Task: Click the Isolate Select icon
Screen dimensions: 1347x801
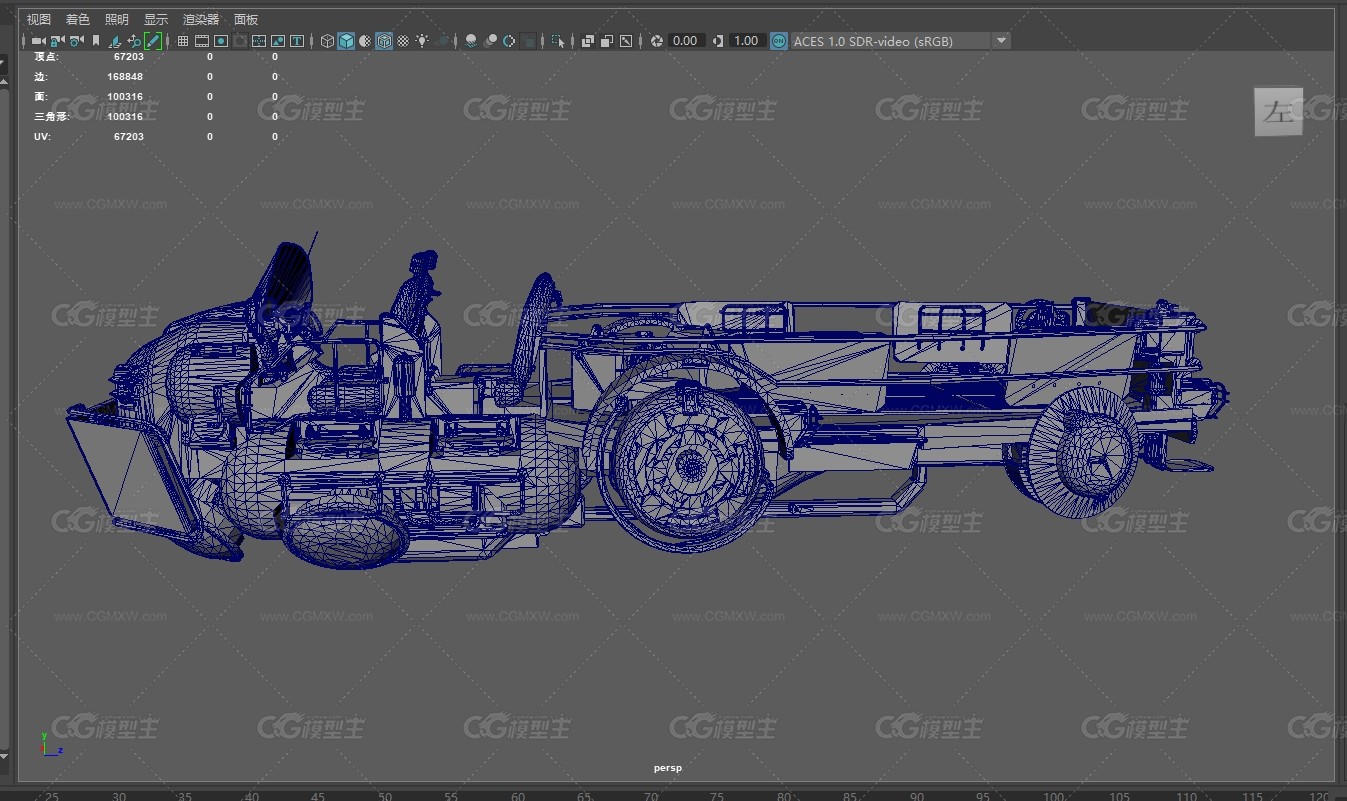Action: [557, 41]
